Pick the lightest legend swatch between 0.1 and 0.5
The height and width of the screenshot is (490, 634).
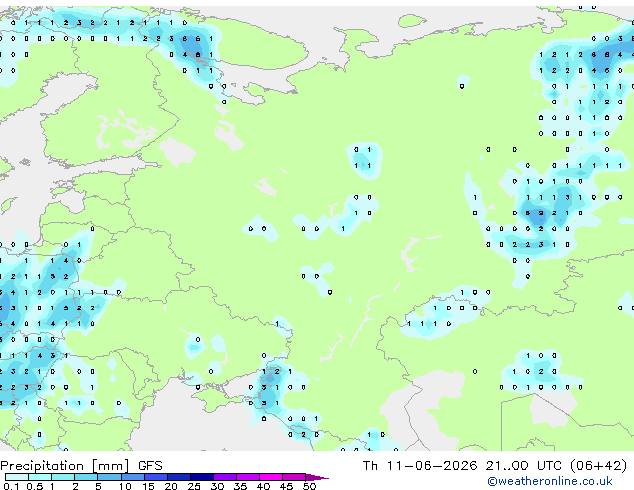click(x=17, y=477)
